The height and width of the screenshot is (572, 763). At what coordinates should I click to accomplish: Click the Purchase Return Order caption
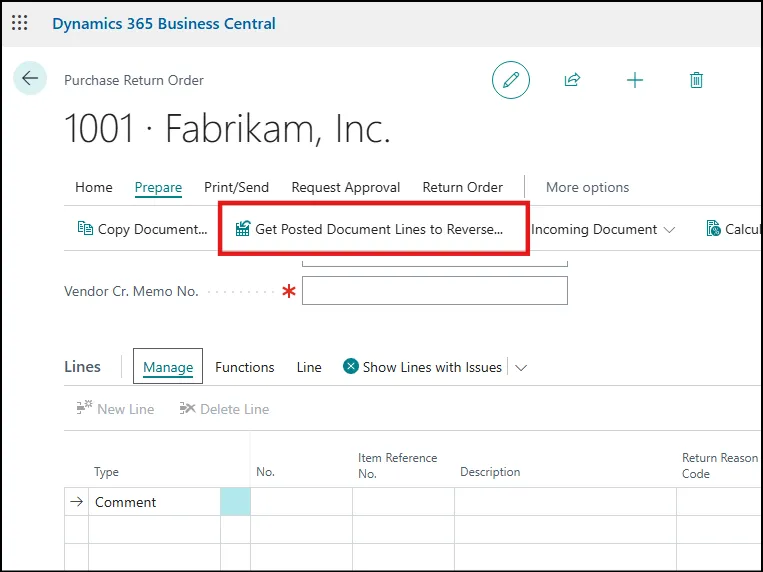point(134,80)
